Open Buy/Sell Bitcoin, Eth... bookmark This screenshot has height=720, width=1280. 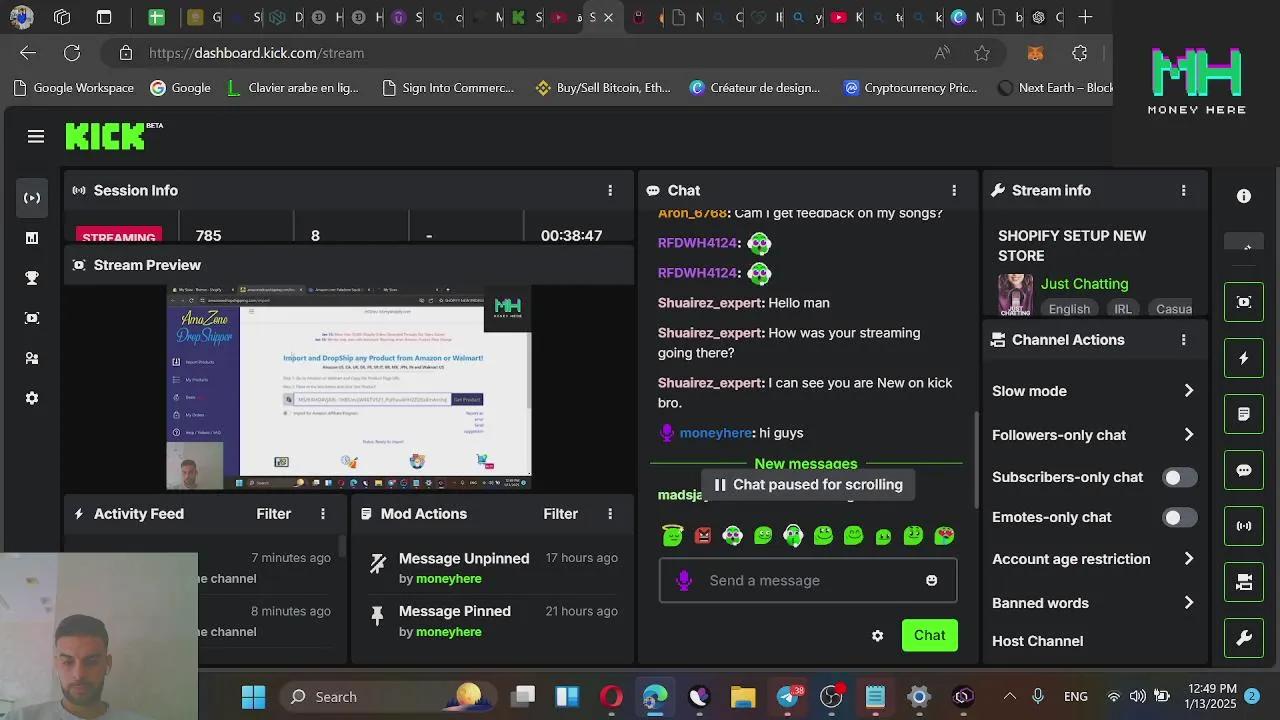[604, 88]
